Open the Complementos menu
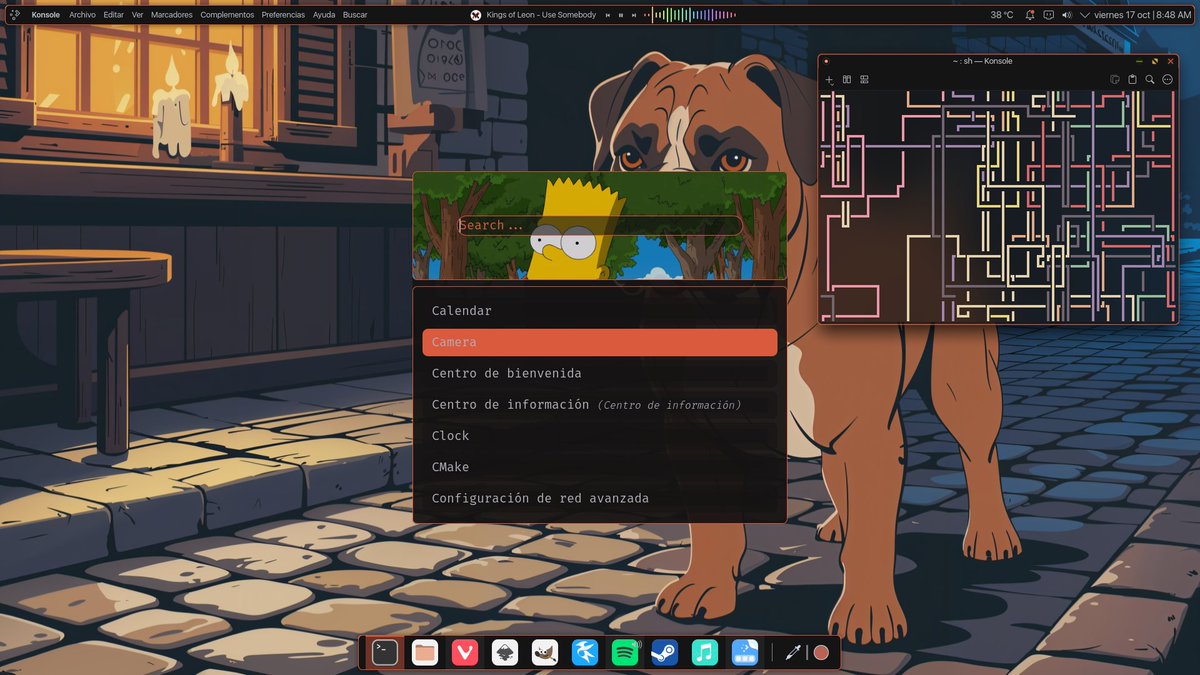This screenshot has width=1200, height=675. 227,15
